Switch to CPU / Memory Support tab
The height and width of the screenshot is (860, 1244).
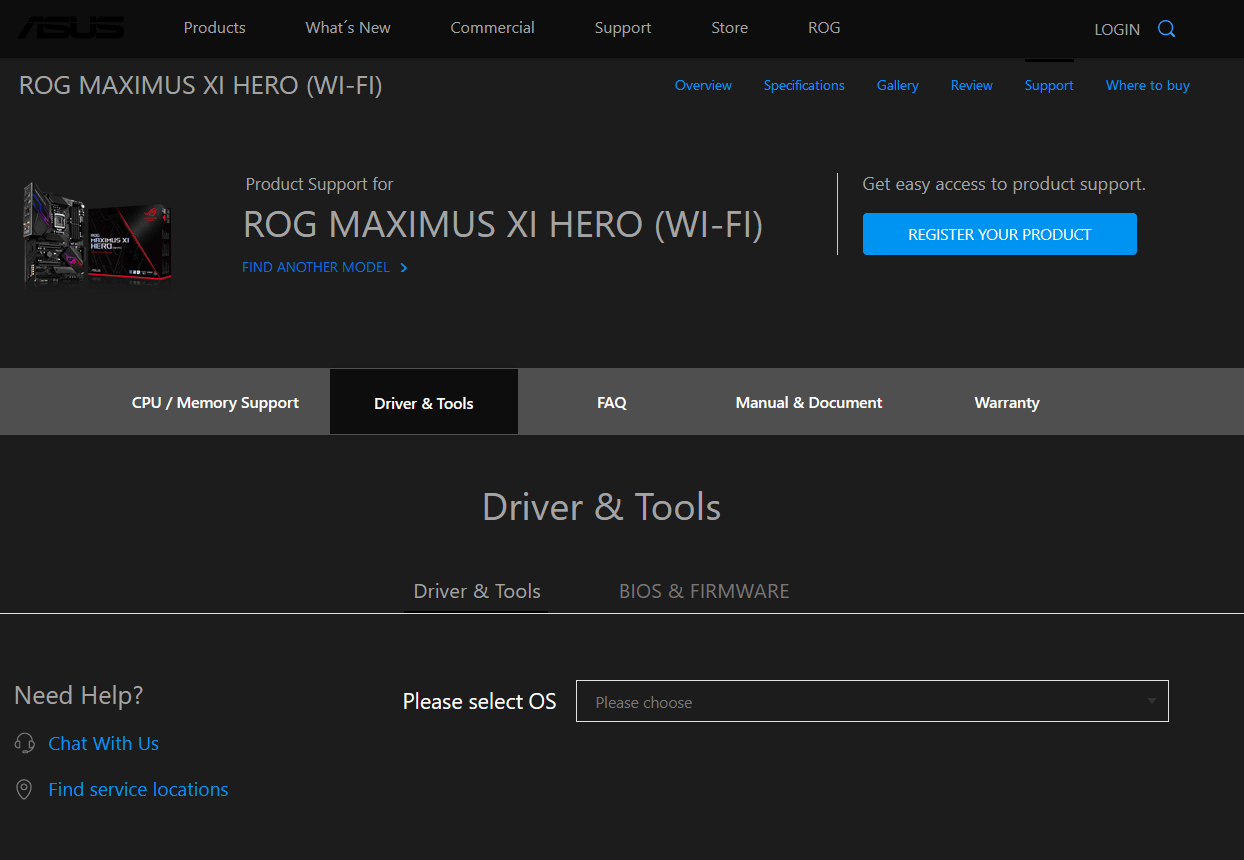point(215,402)
